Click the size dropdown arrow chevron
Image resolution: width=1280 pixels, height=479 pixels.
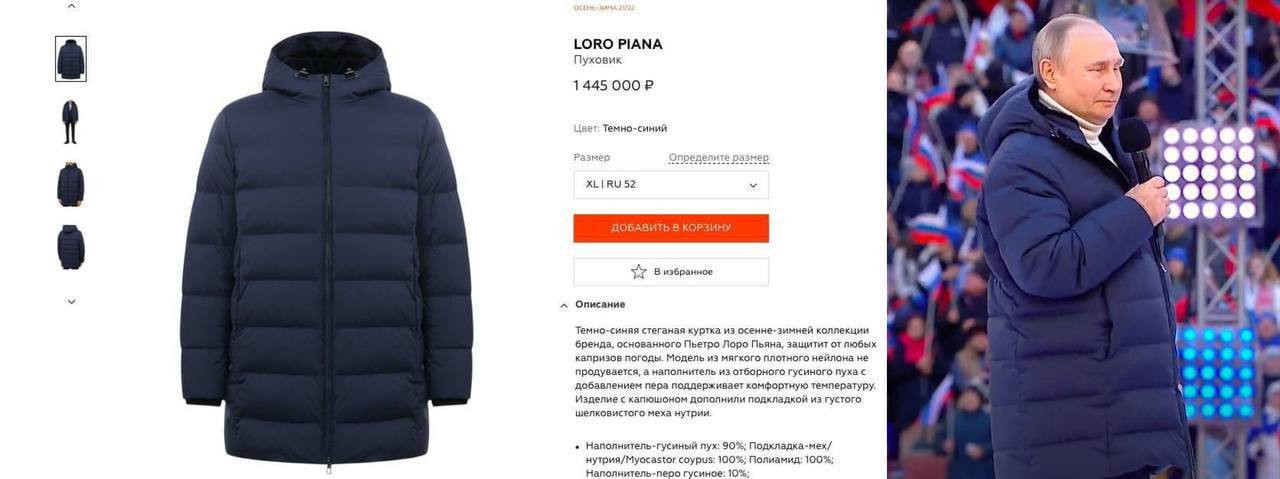tap(753, 185)
